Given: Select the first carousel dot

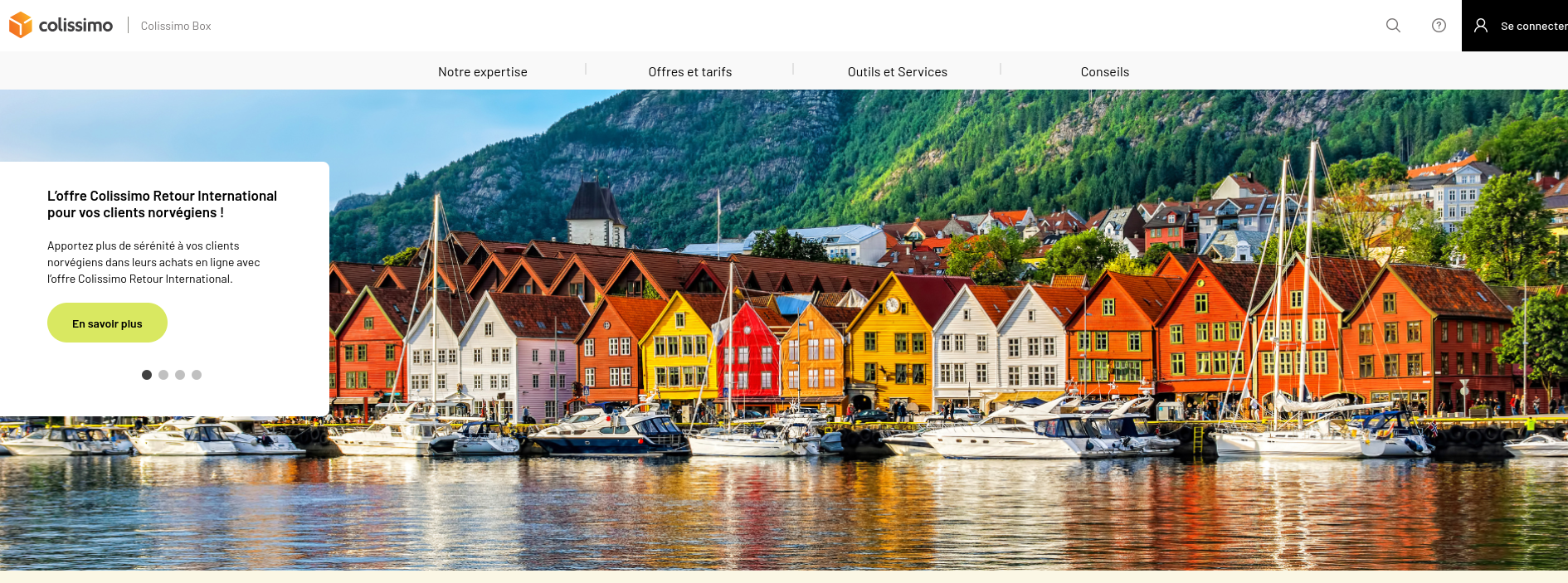Looking at the screenshot, I should point(147,375).
